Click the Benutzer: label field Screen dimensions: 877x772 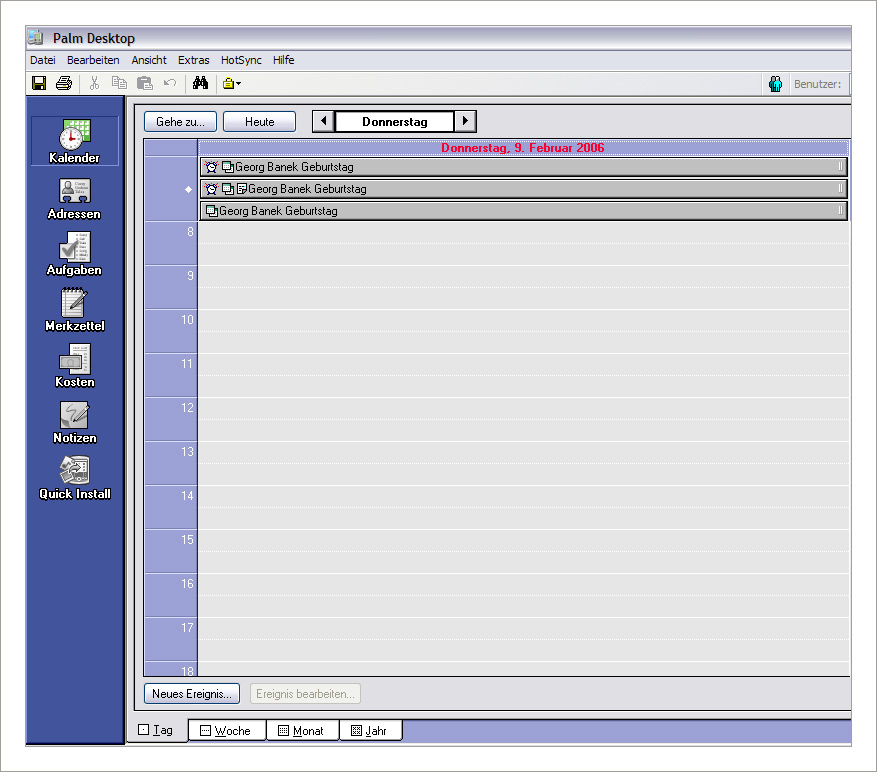(x=818, y=84)
